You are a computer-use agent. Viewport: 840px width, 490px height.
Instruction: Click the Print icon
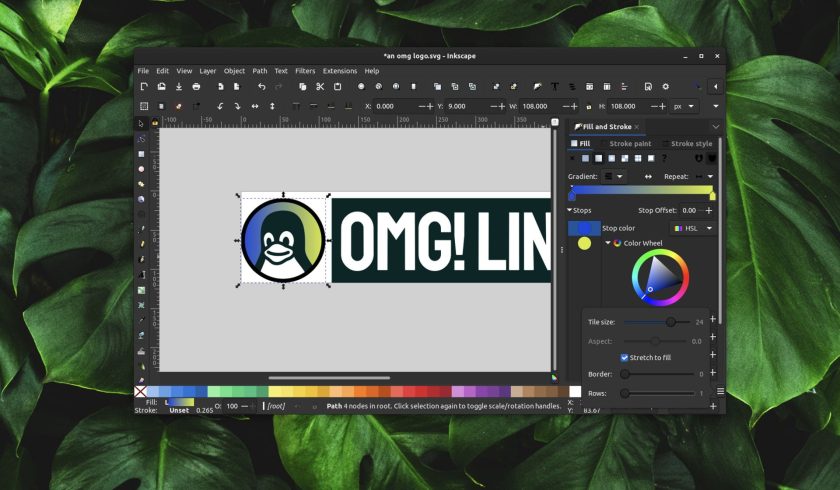coord(196,86)
